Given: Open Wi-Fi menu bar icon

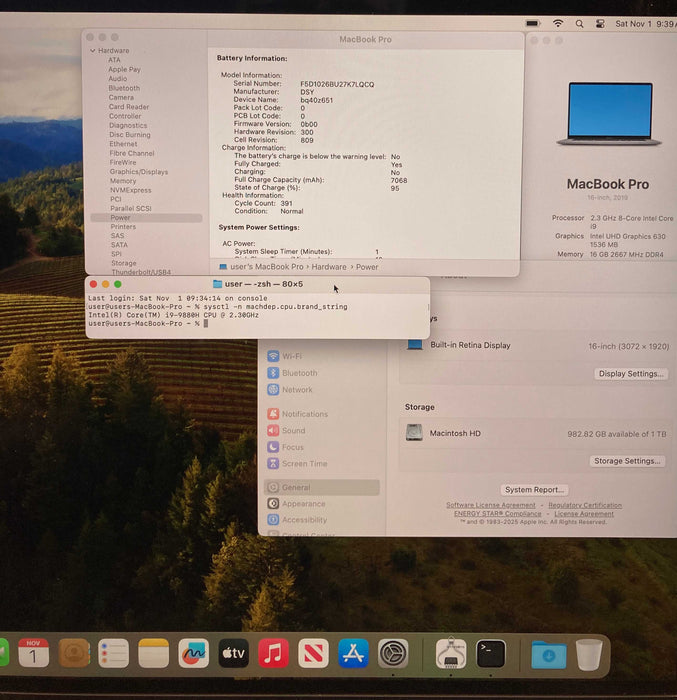Looking at the screenshot, I should (x=558, y=23).
